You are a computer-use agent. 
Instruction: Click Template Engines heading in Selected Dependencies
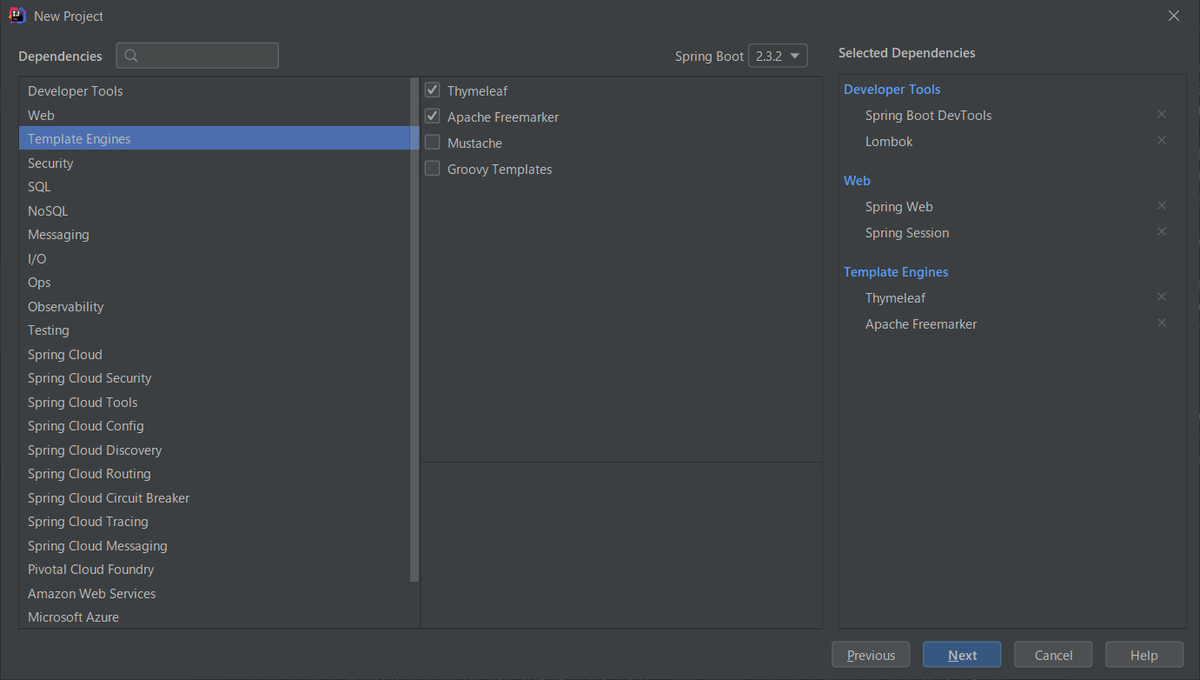point(896,271)
